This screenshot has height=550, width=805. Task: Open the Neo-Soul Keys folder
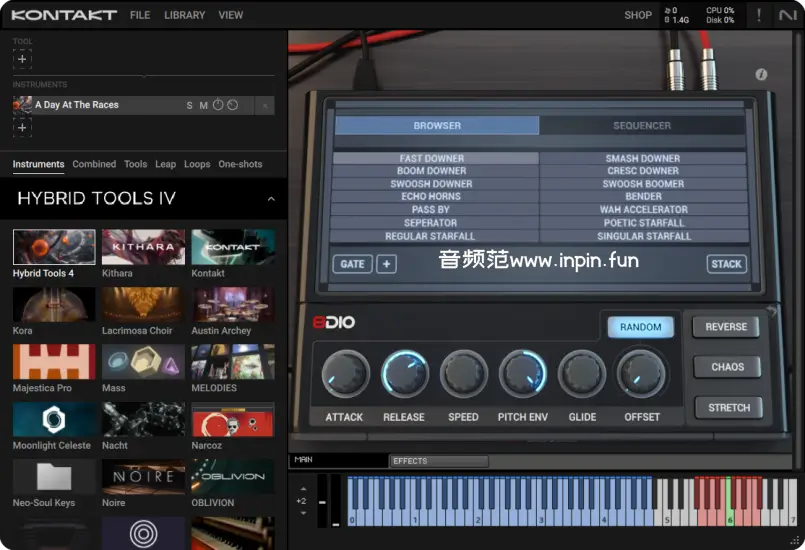point(54,477)
